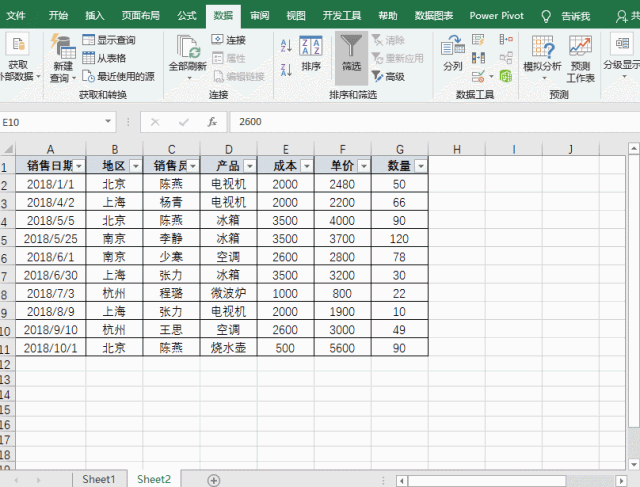The image size is (640, 487).
Task: Click the vertical scrollbar up arrow
Action: coord(633,148)
